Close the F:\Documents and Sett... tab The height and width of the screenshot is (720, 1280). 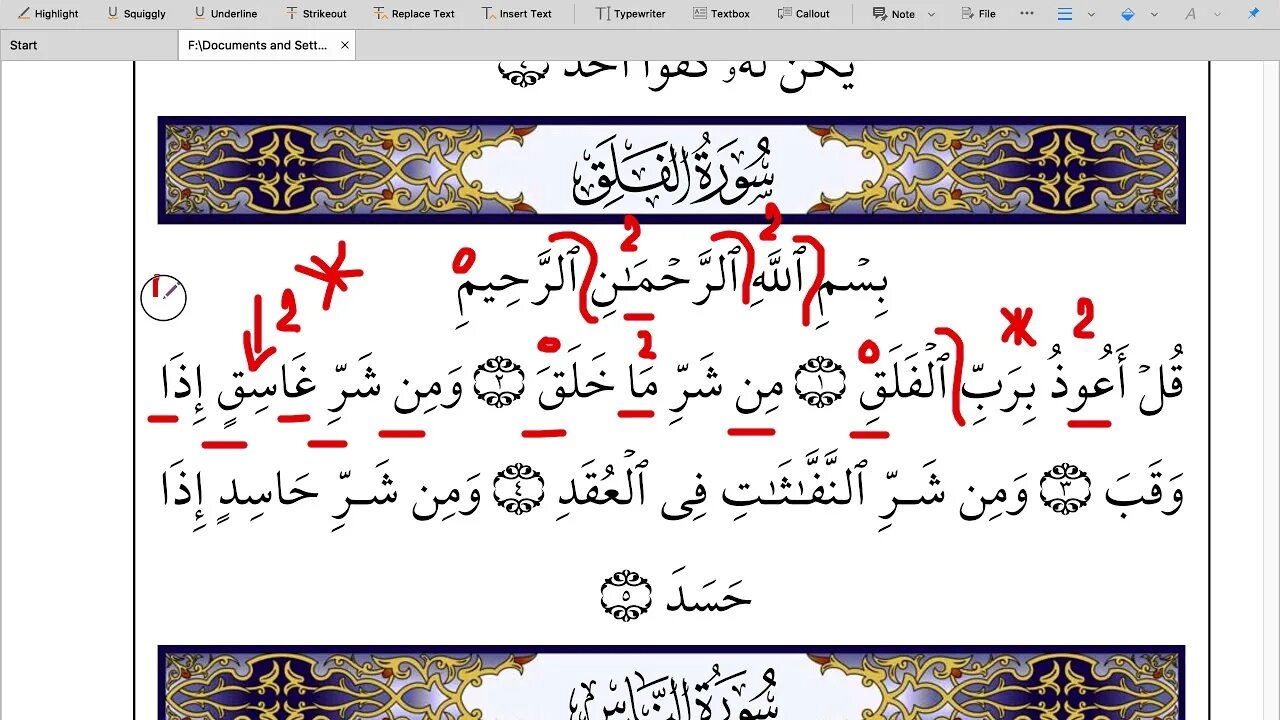(345, 45)
